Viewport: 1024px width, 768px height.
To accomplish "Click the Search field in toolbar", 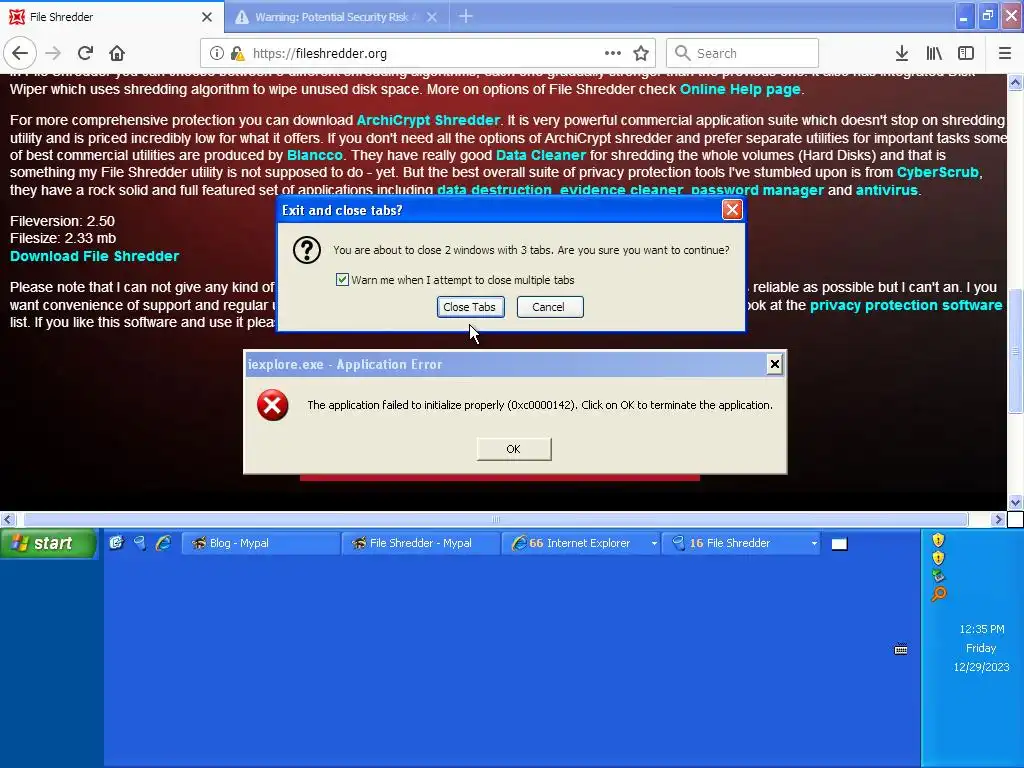I will (x=743, y=54).
